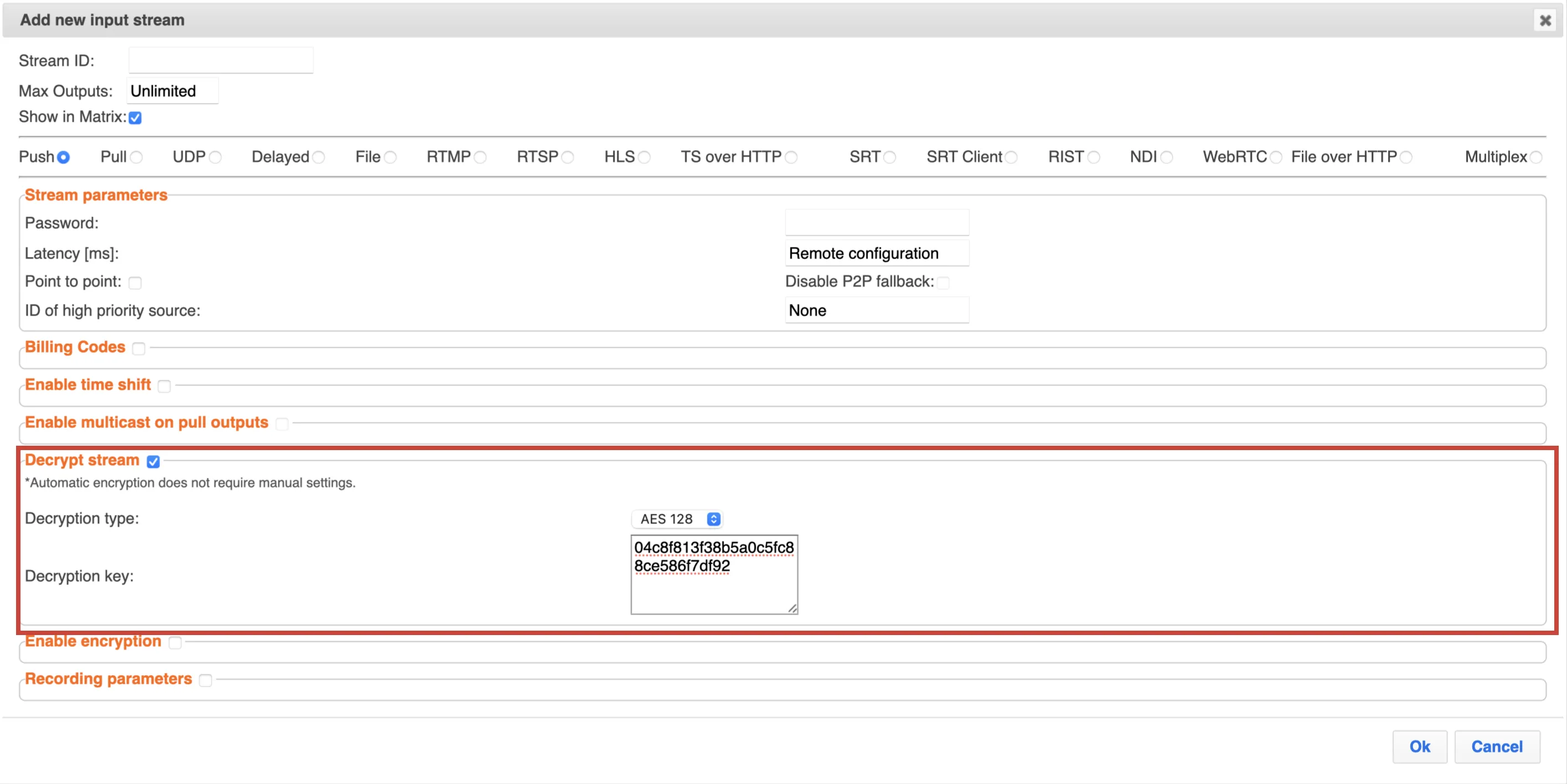1567x784 pixels.
Task: Select the UDP radio button
Action: (215, 158)
